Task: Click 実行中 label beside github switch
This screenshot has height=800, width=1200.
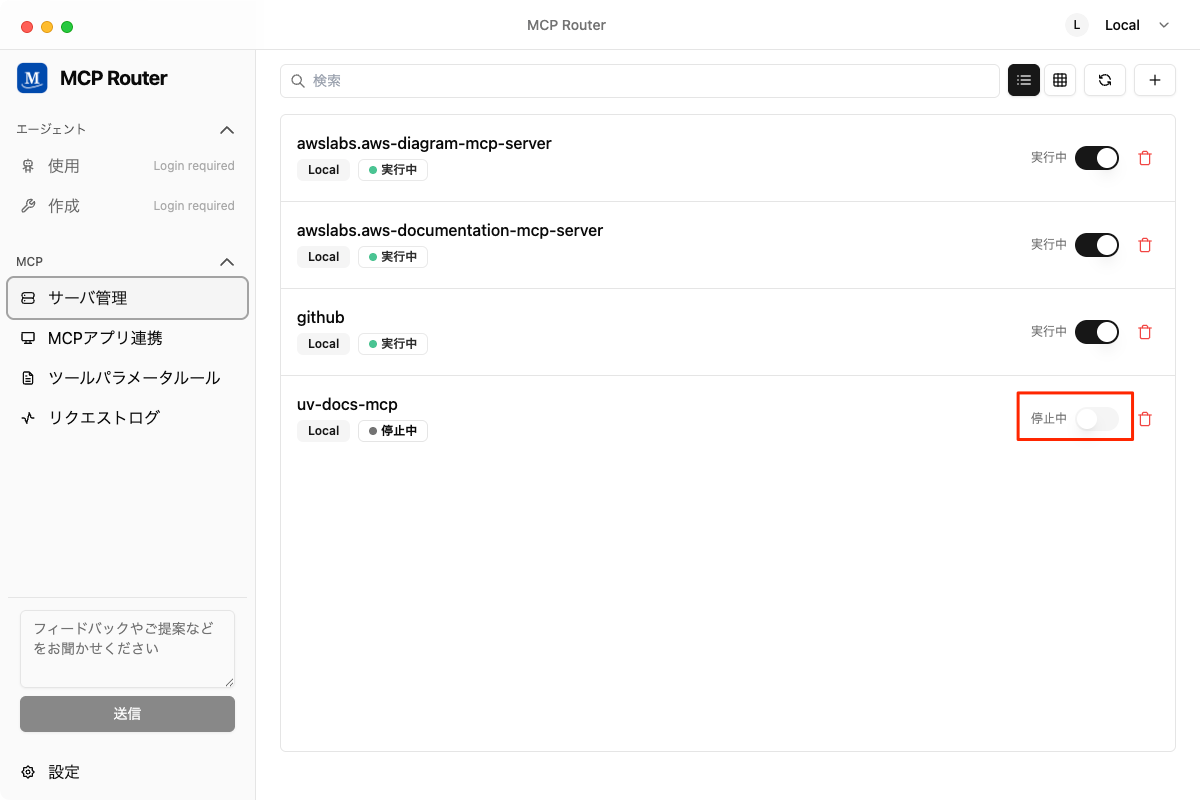Action: (1049, 331)
